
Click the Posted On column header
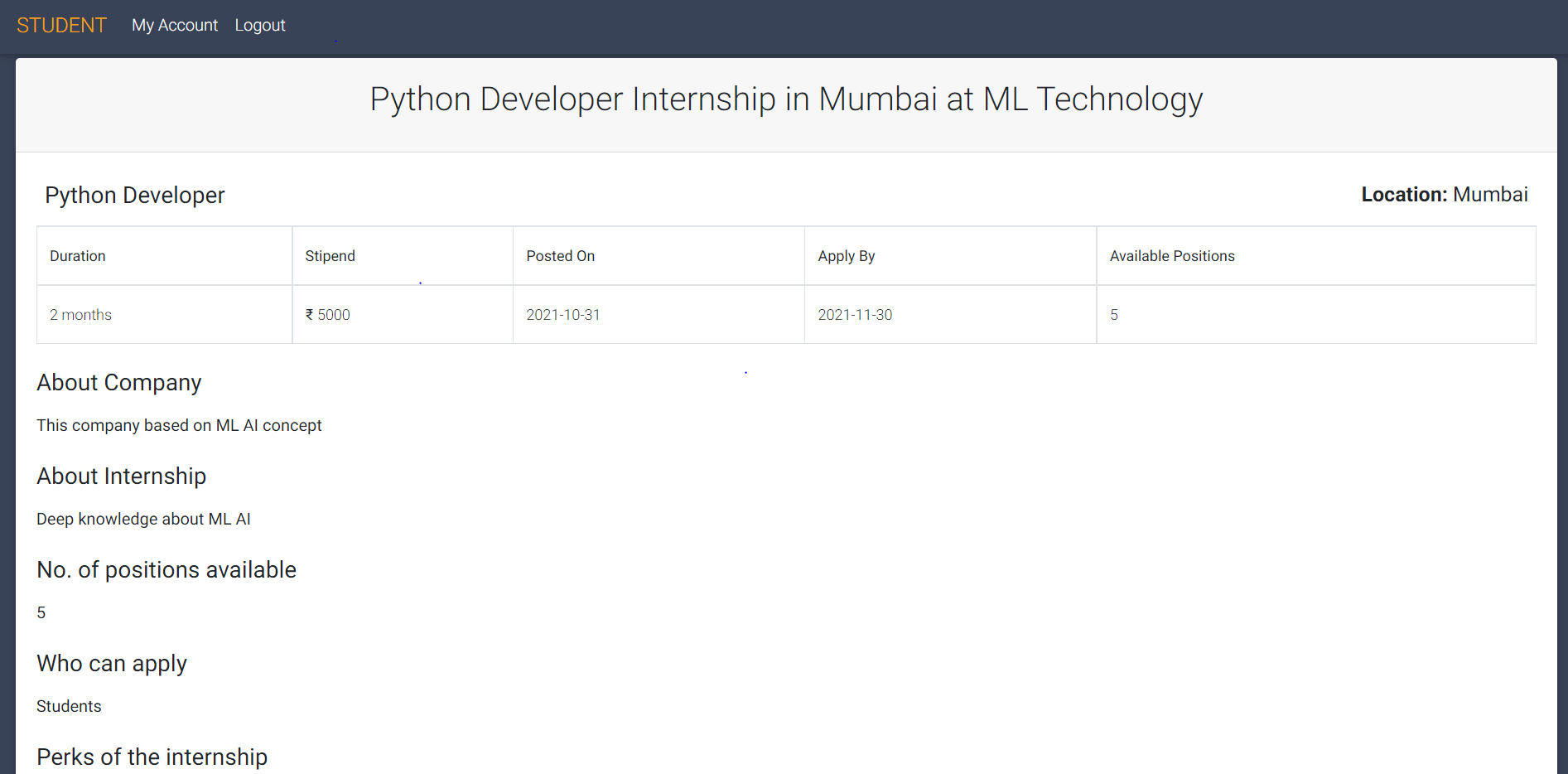pos(560,255)
